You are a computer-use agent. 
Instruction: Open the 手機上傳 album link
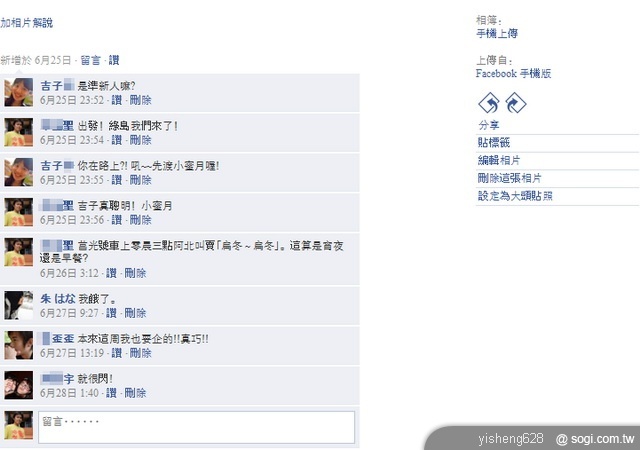click(x=497, y=33)
